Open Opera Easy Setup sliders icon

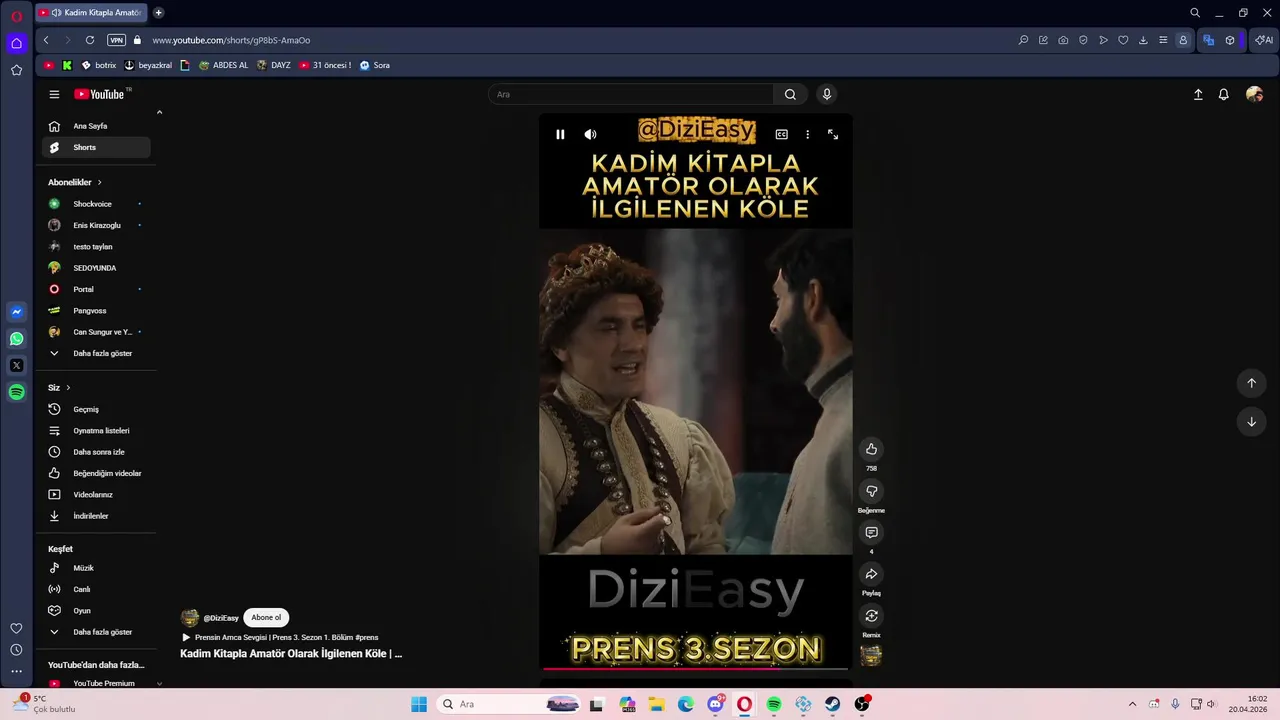coord(1163,40)
